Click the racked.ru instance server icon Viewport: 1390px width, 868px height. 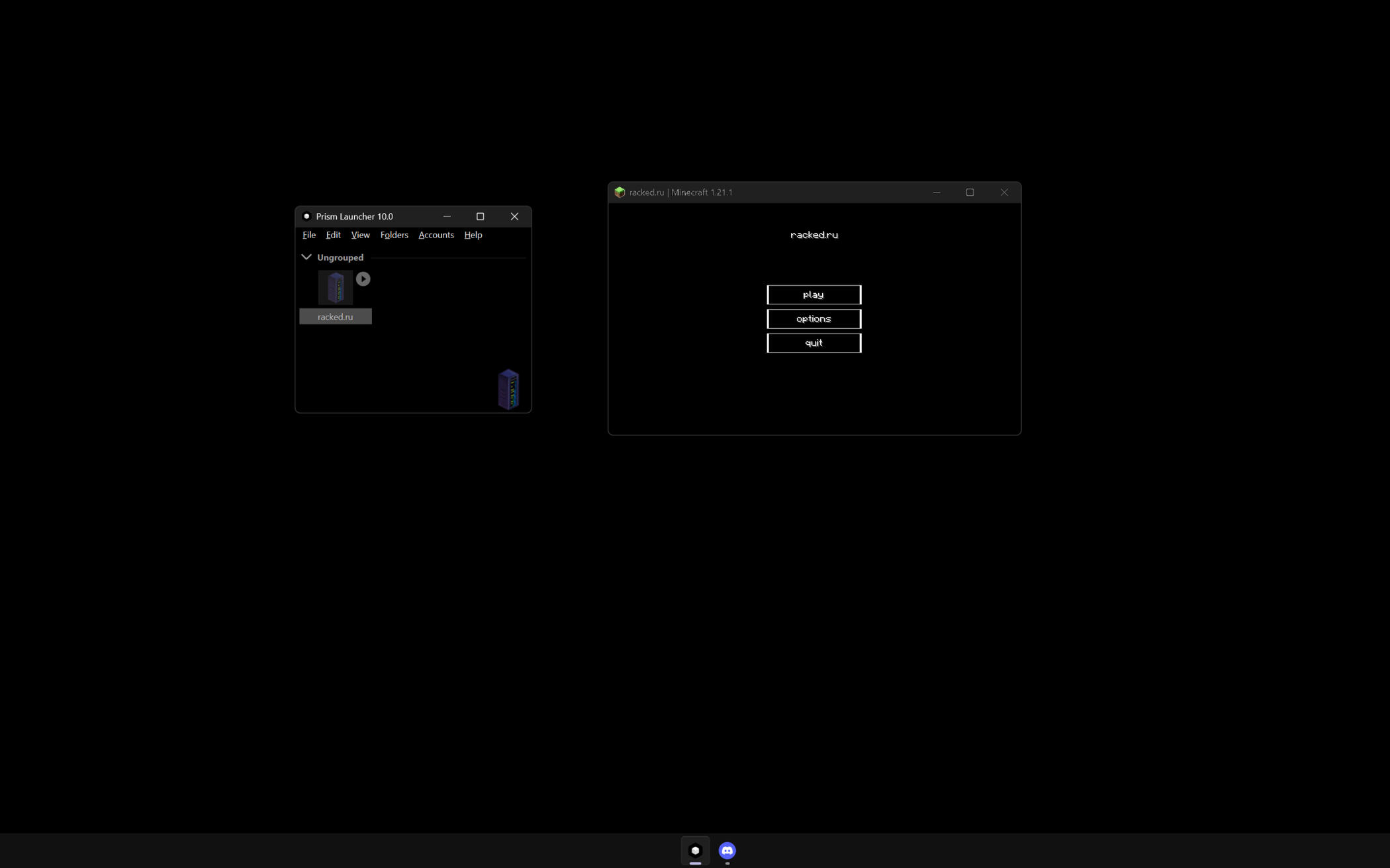pos(336,288)
